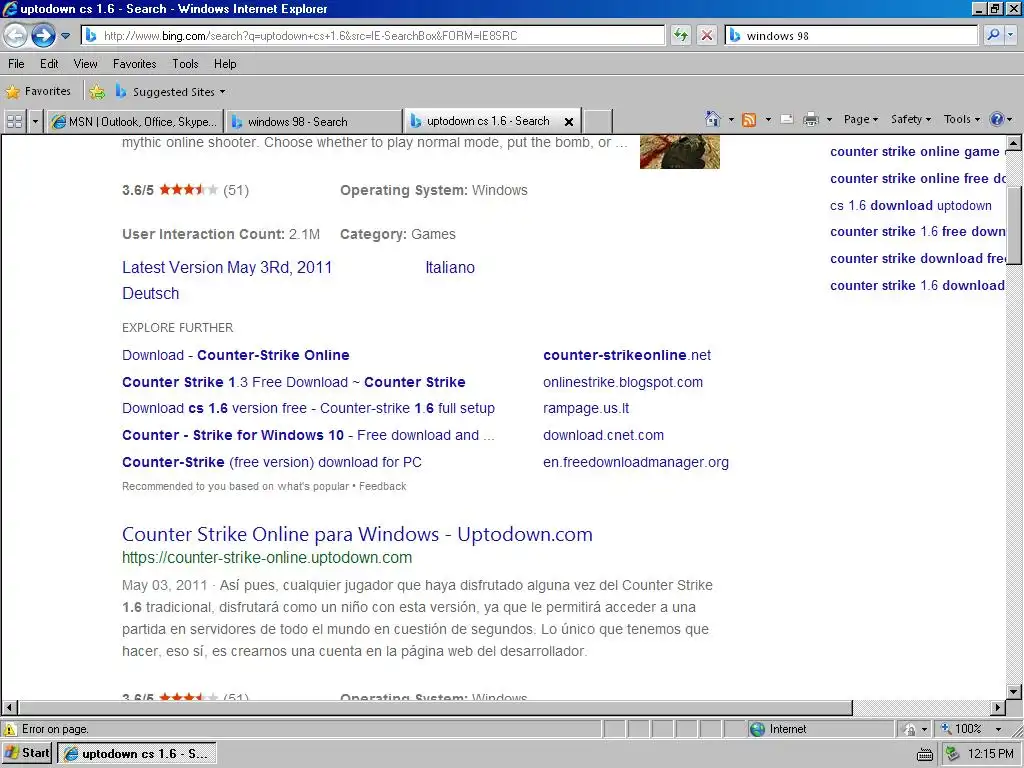Open the recent pages dropdown beside Forward
Viewport: 1024px width, 768px height.
click(x=65, y=36)
